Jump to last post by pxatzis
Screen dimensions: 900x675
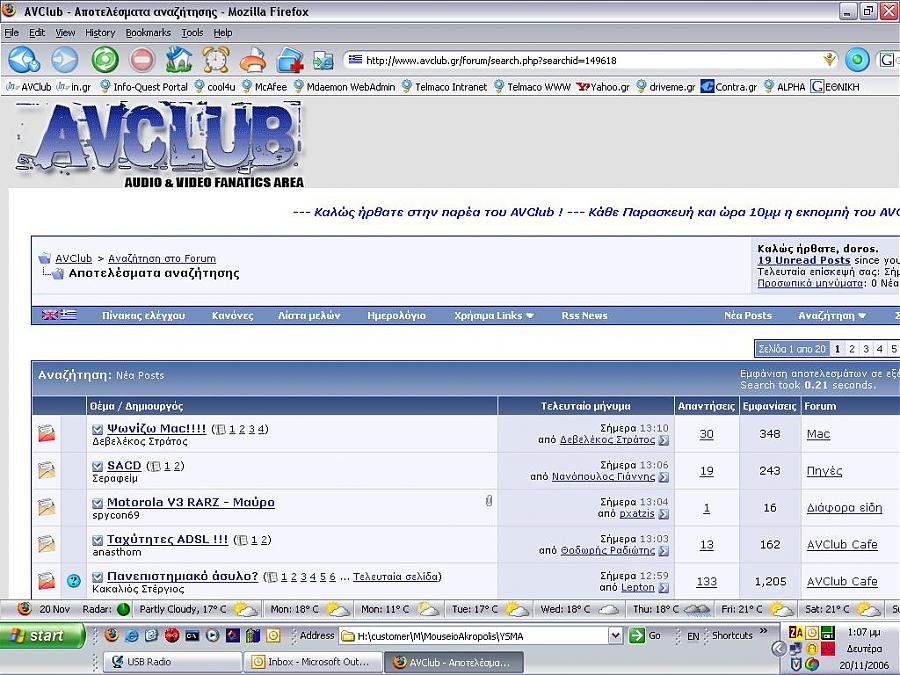664,514
